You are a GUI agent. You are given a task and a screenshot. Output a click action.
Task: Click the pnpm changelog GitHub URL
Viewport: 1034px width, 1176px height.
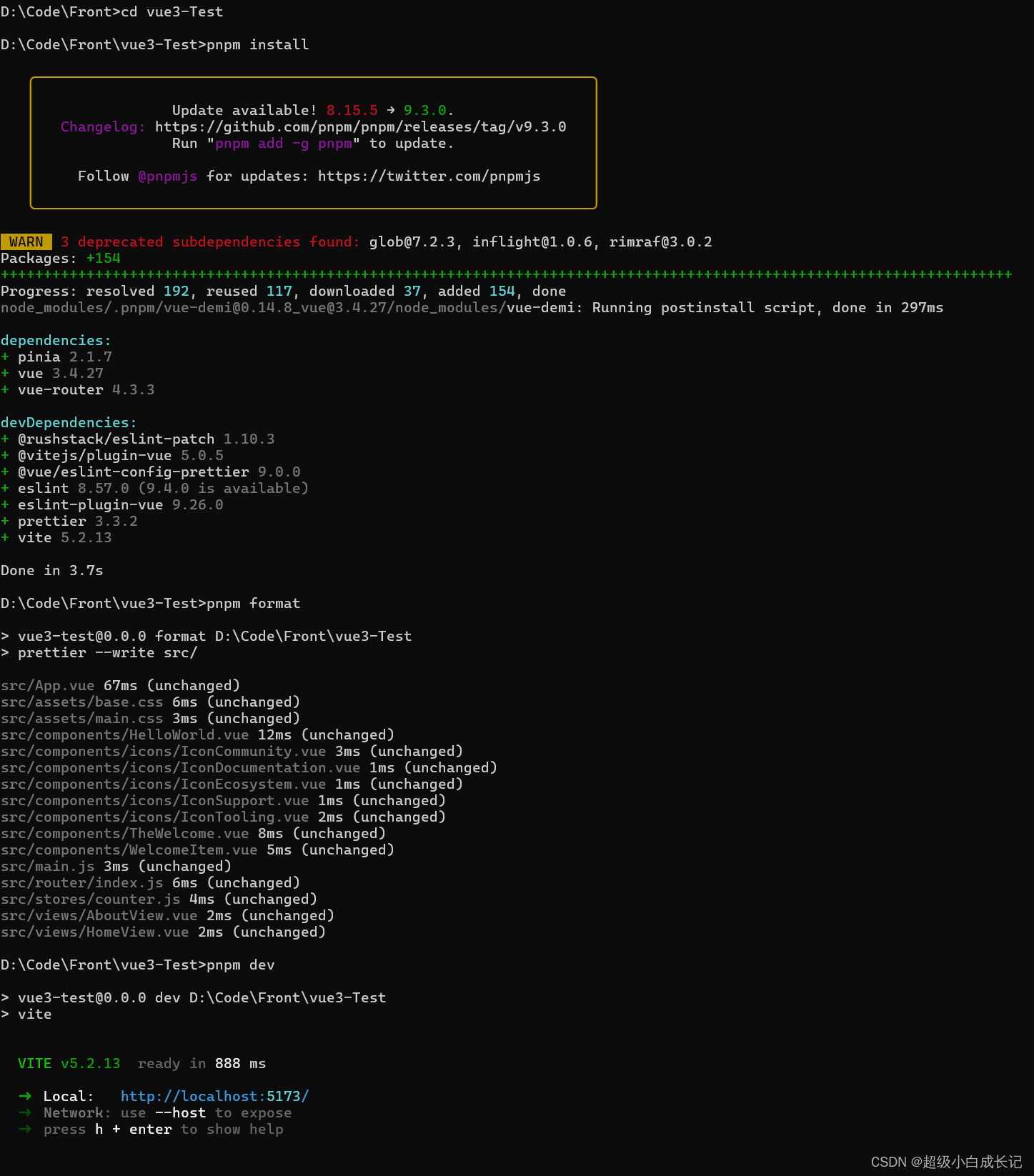[x=360, y=126]
